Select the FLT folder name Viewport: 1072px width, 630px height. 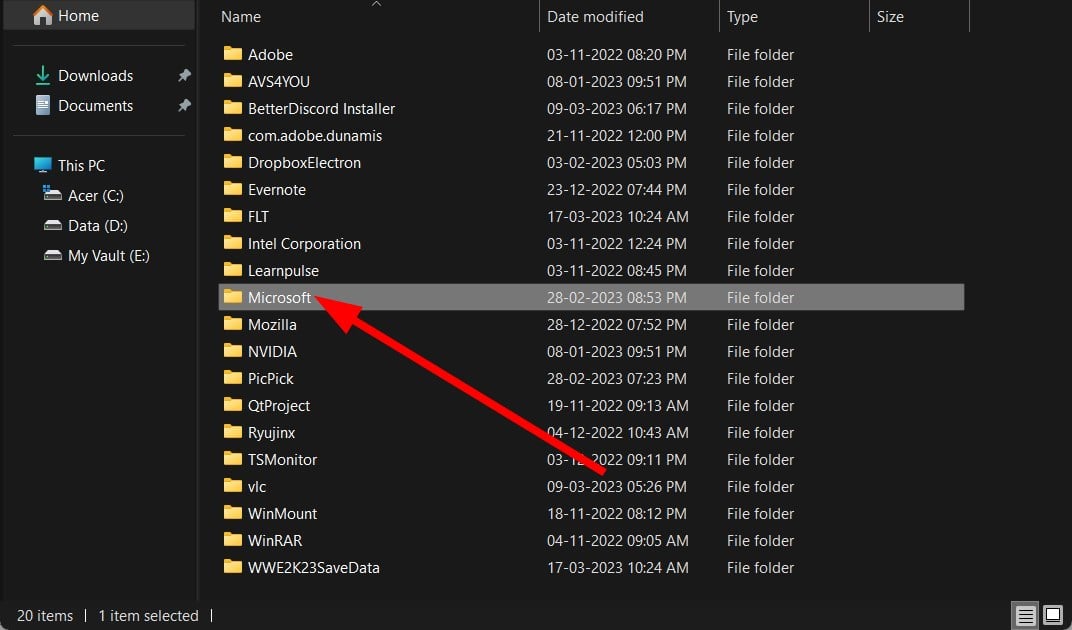click(x=258, y=217)
